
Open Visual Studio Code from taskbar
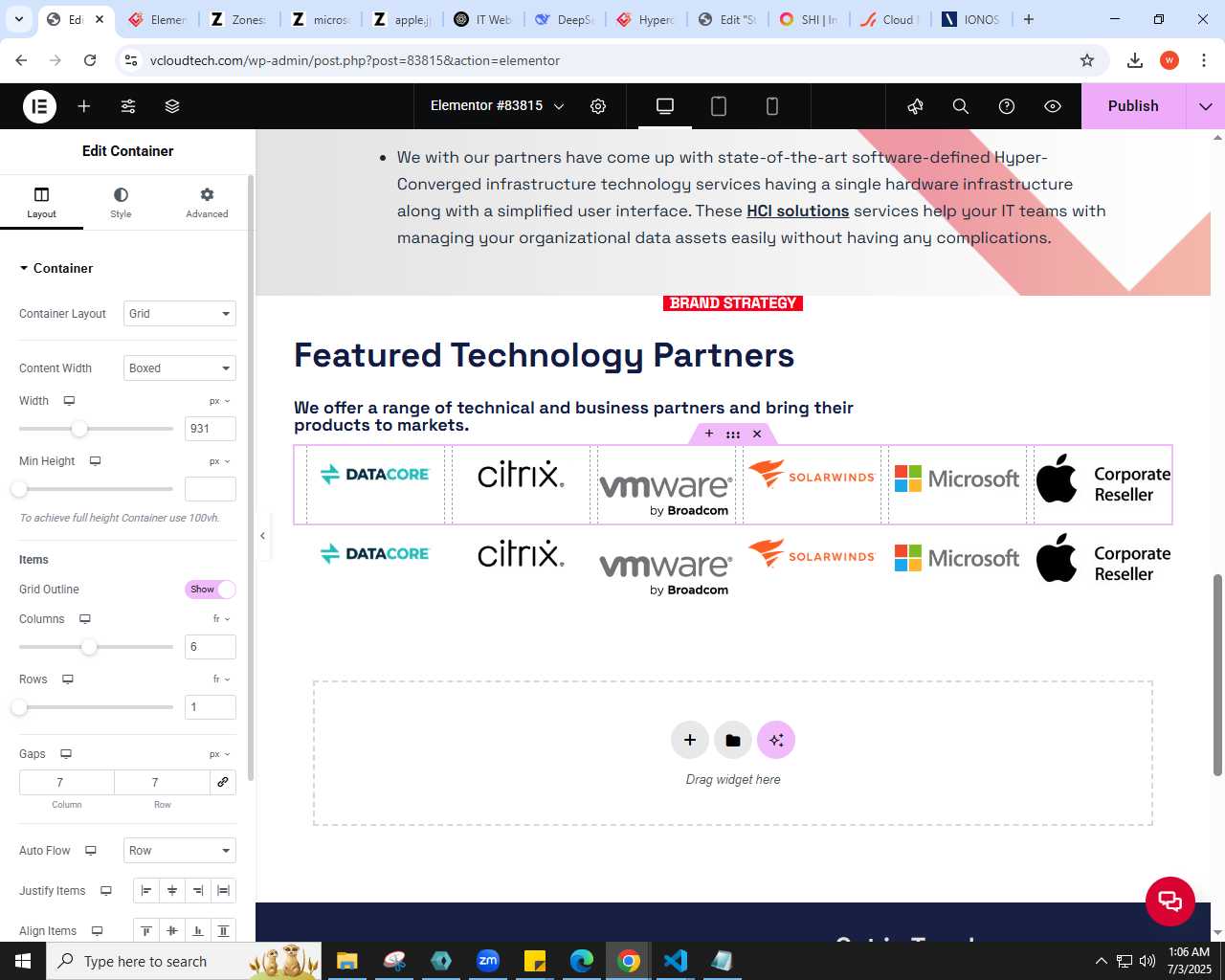(x=675, y=961)
